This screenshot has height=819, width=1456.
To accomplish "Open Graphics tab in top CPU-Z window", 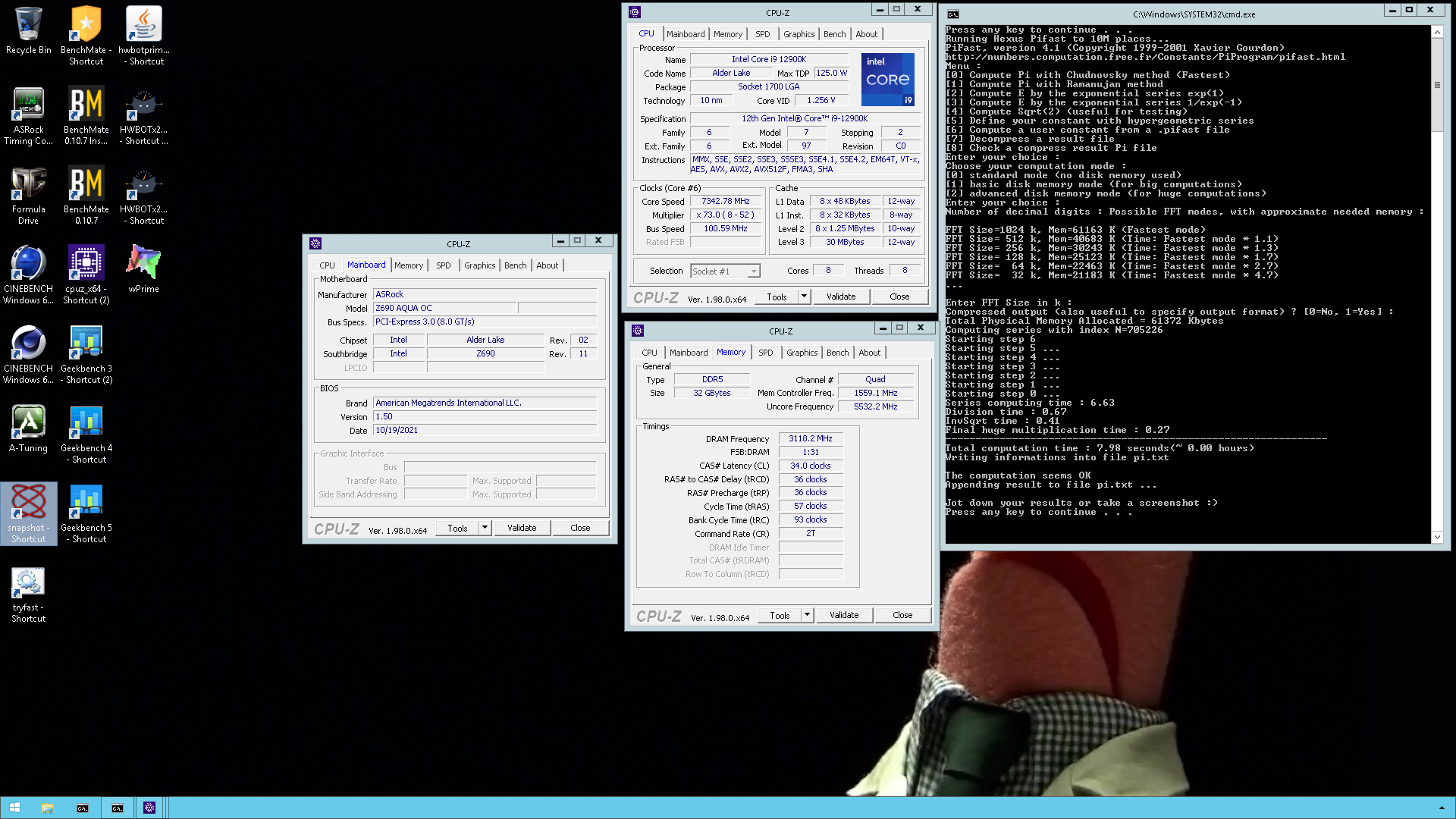I will click(799, 34).
